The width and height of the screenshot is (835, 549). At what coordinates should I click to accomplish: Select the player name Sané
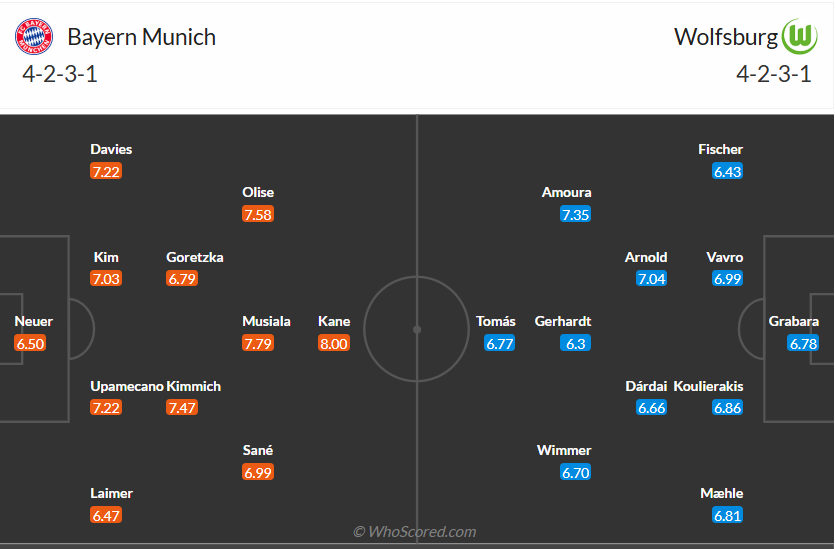pyautogui.click(x=258, y=451)
